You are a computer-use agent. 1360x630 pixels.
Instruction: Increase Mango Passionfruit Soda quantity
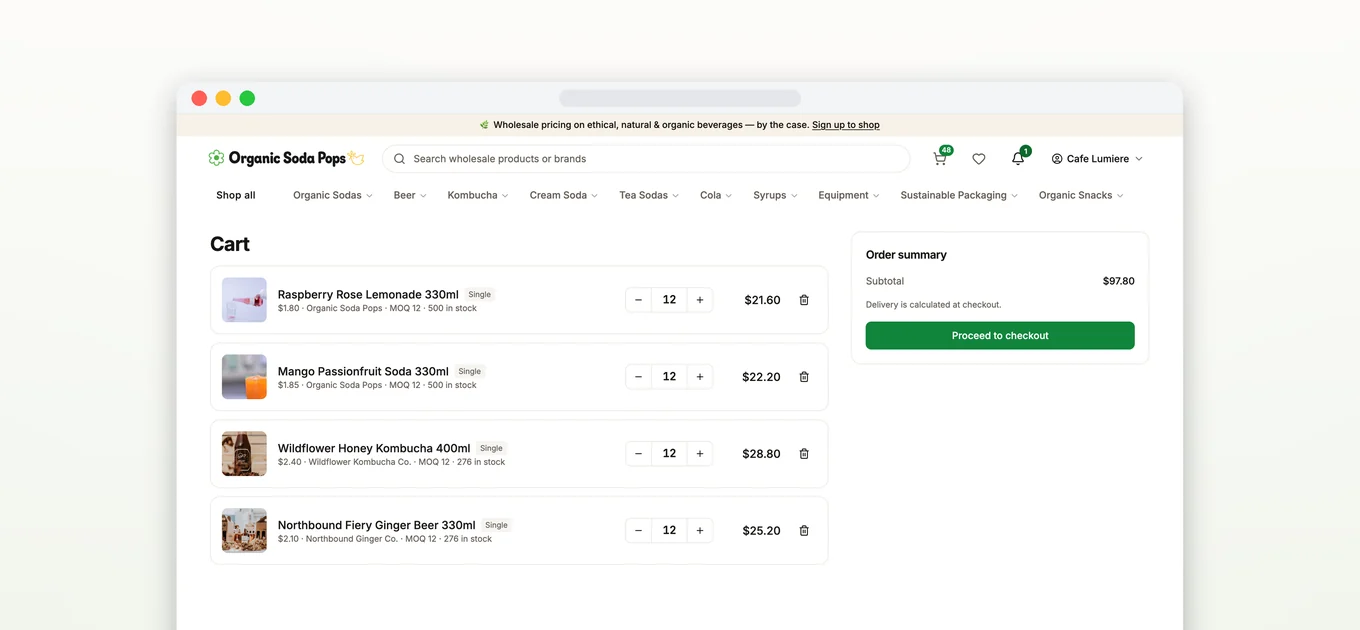700,377
